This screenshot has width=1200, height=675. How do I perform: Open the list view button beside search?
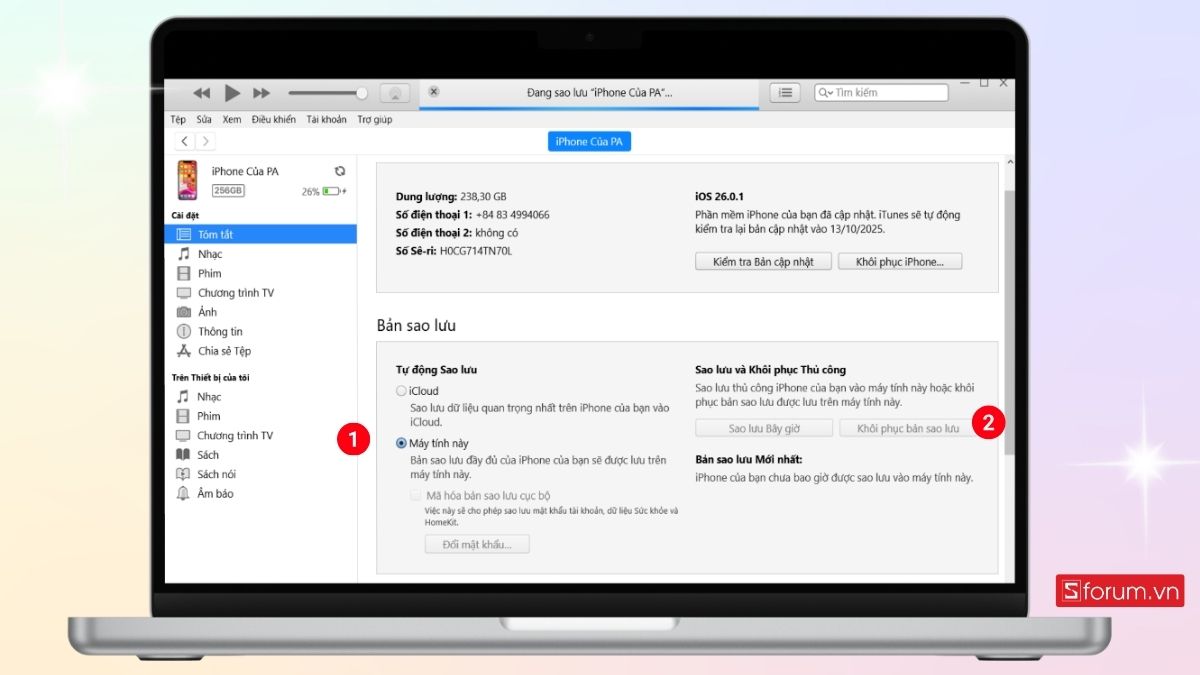point(785,92)
